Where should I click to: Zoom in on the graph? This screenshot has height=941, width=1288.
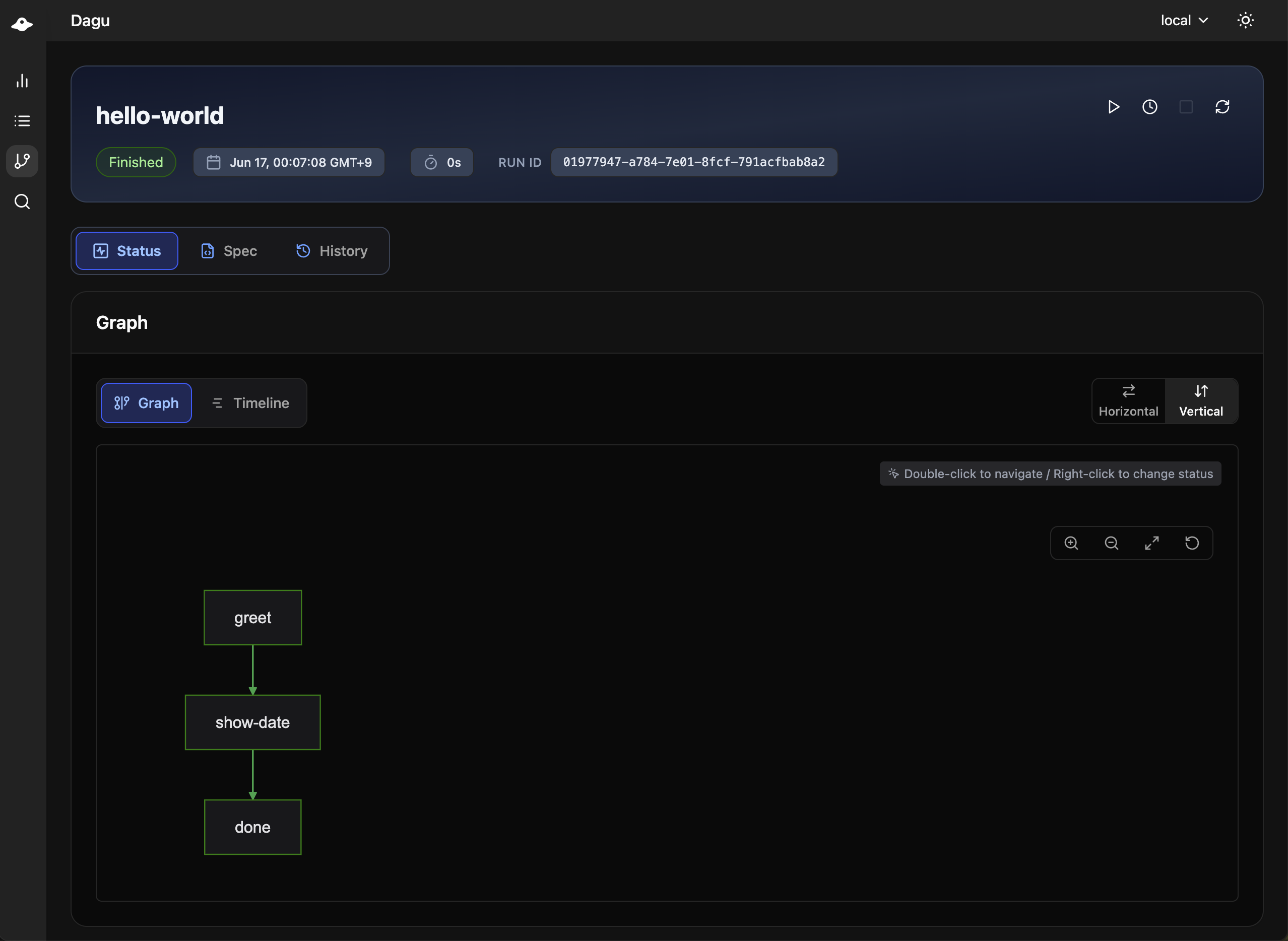pyautogui.click(x=1071, y=543)
